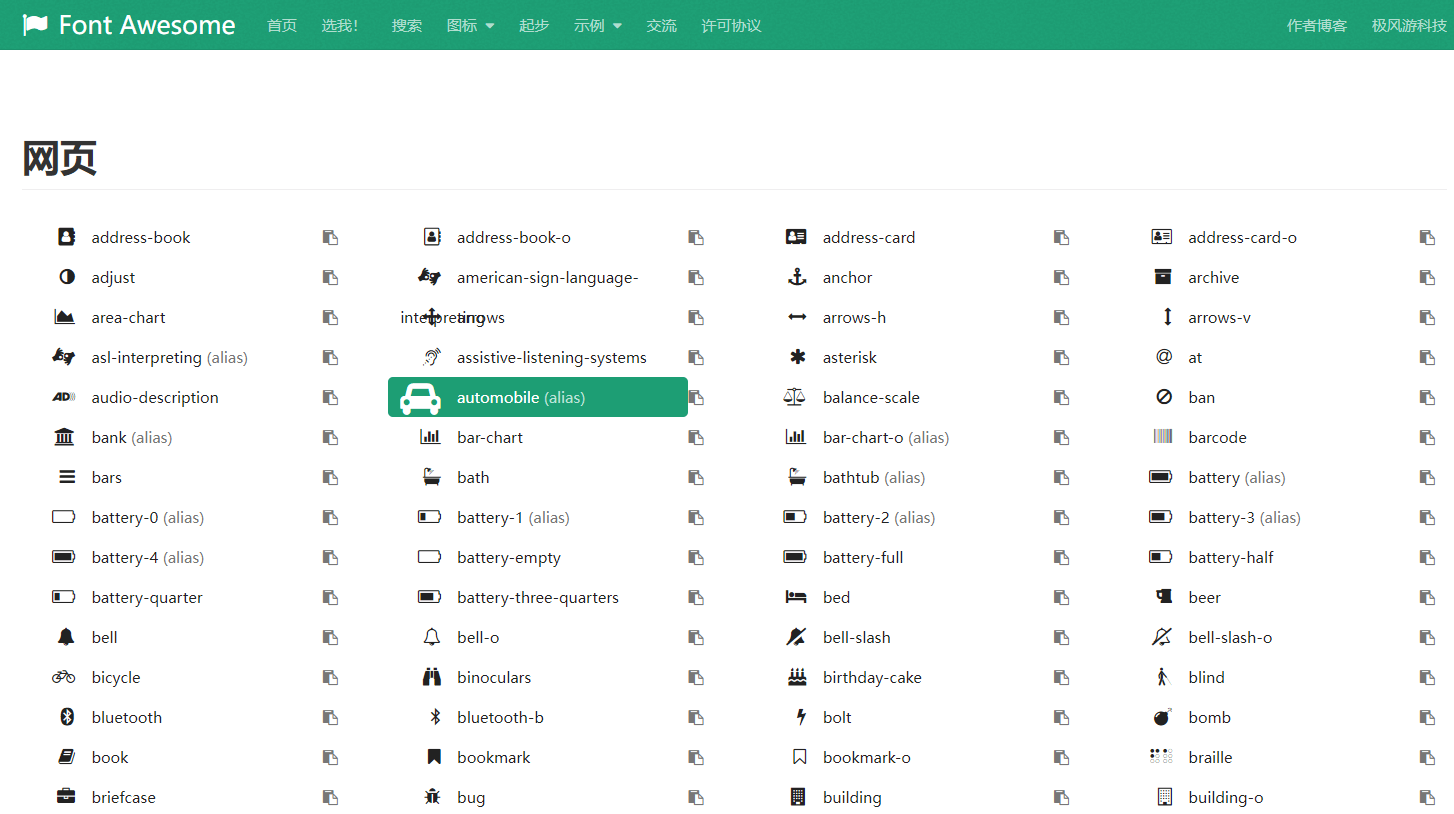The height and width of the screenshot is (814, 1454).
Task: Select the ban icon
Action: point(1164,397)
